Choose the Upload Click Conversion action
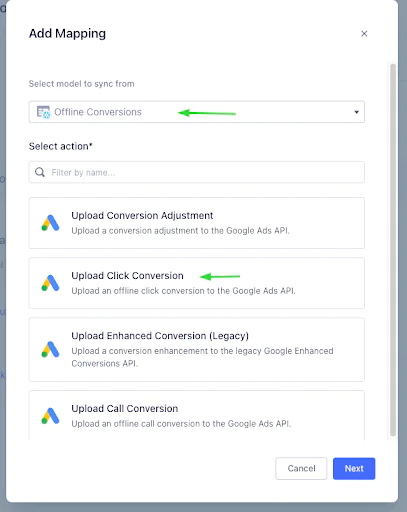This screenshot has height=512, width=407. click(x=197, y=283)
